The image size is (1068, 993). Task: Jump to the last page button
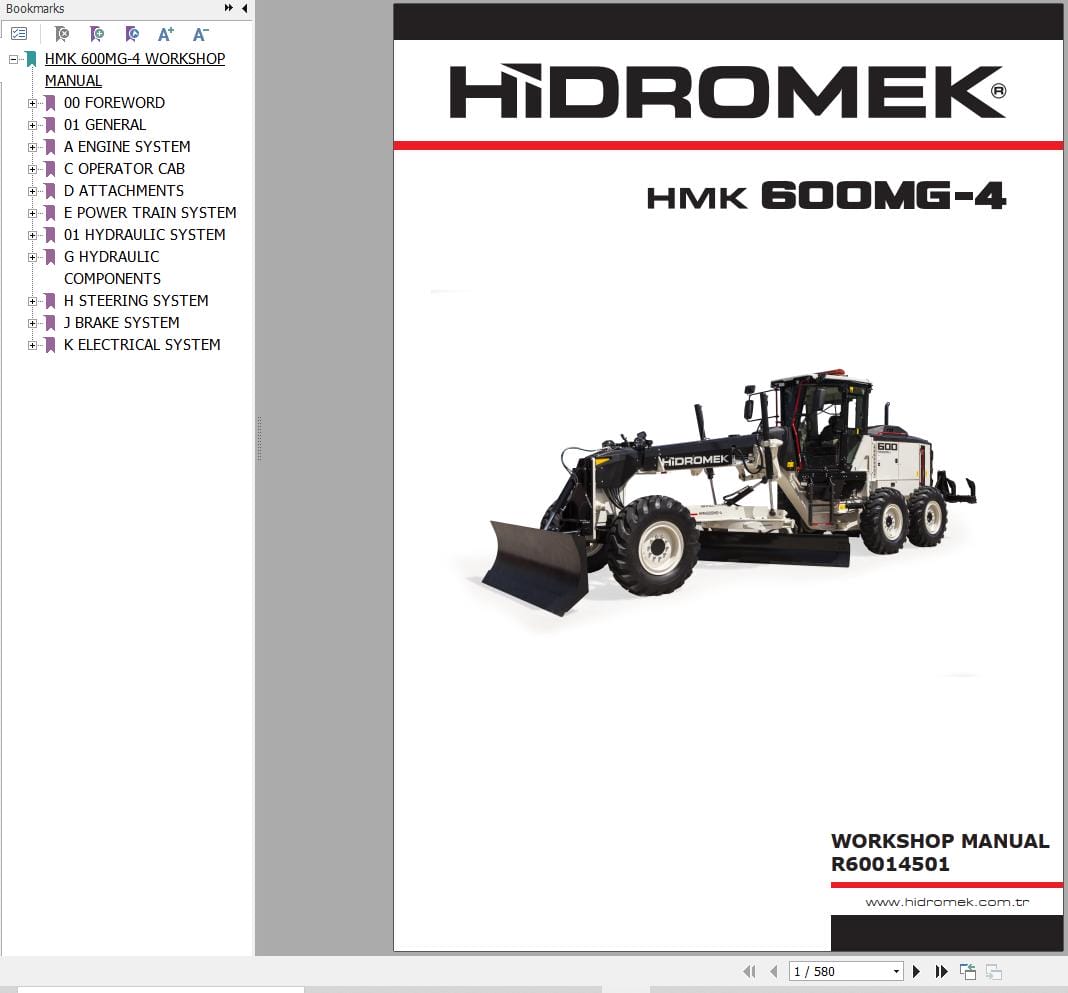click(x=941, y=971)
